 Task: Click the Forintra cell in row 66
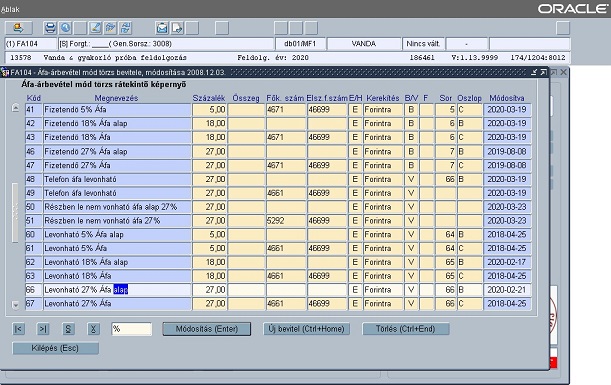point(383,290)
